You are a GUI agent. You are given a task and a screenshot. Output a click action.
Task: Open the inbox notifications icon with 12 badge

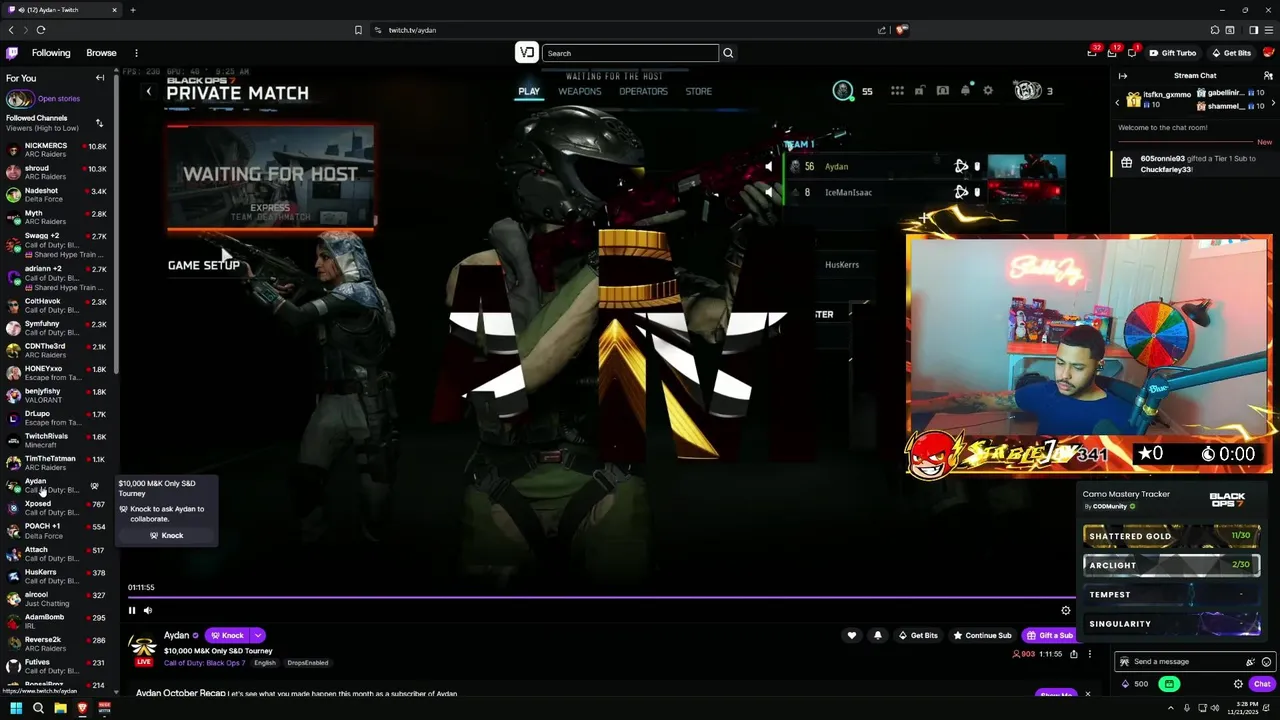point(1112,53)
